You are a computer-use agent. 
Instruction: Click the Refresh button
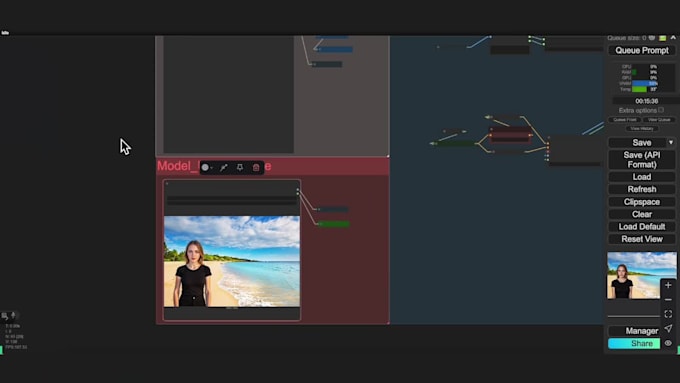(642, 190)
